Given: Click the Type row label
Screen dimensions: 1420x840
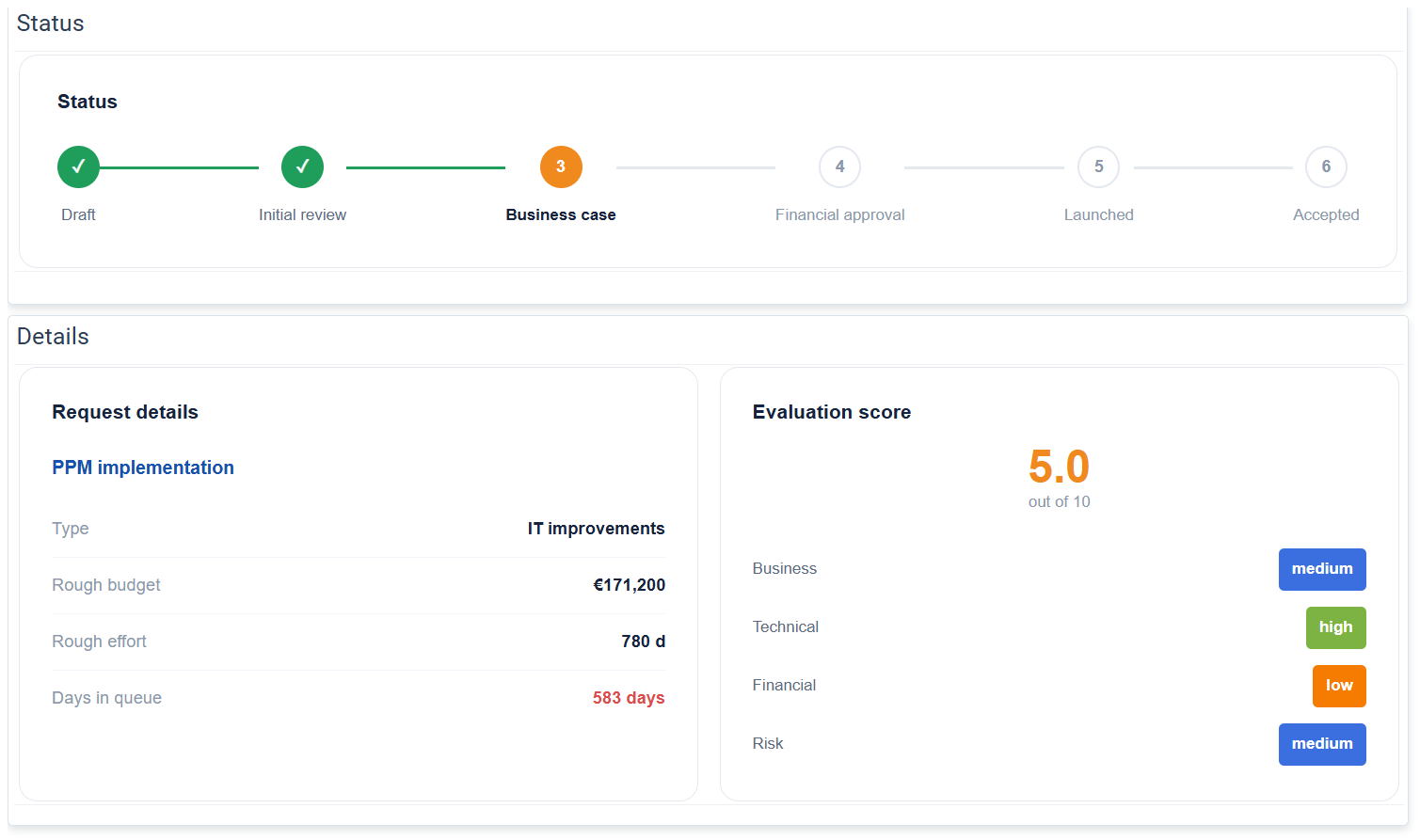Looking at the screenshot, I should tap(71, 529).
